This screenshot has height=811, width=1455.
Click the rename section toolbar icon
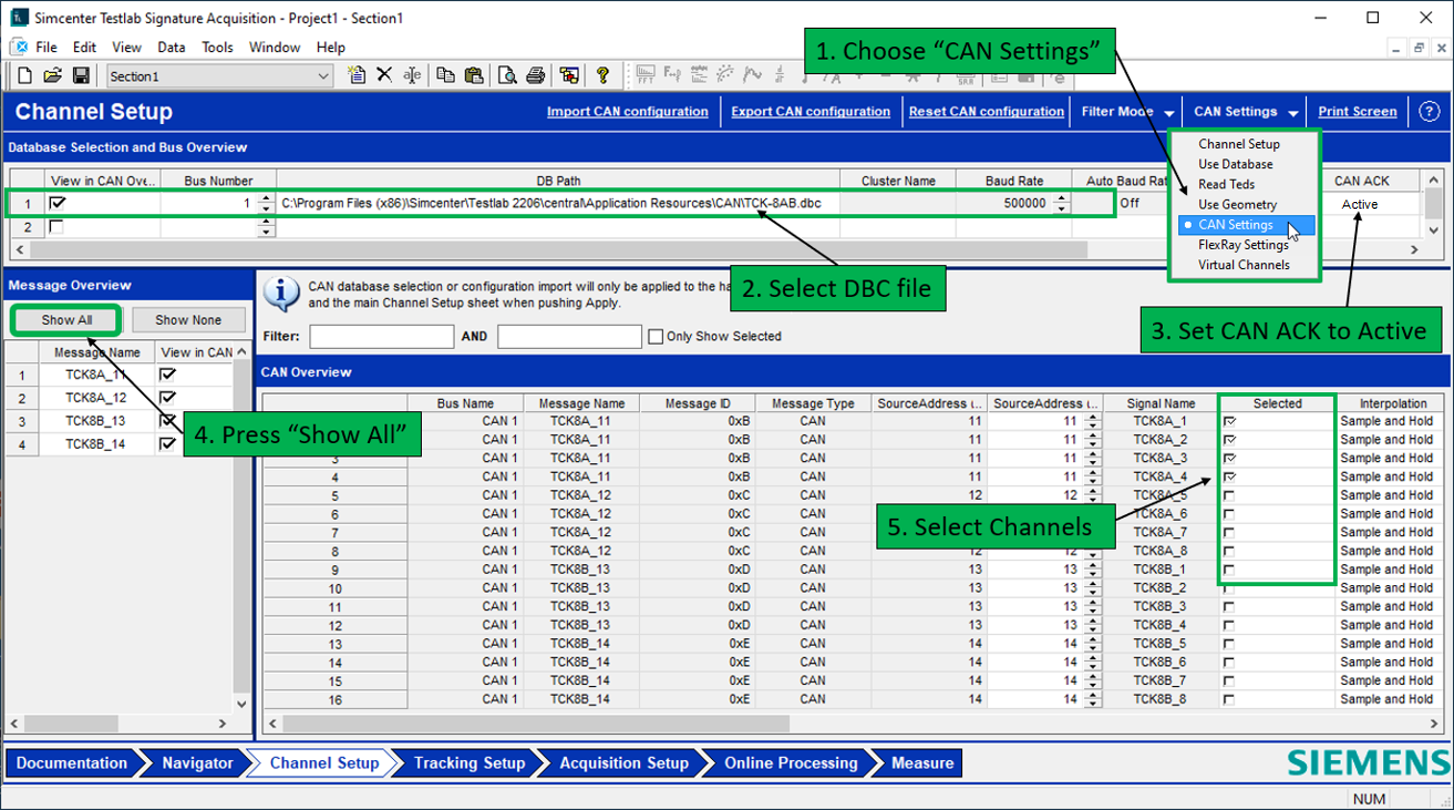411,75
